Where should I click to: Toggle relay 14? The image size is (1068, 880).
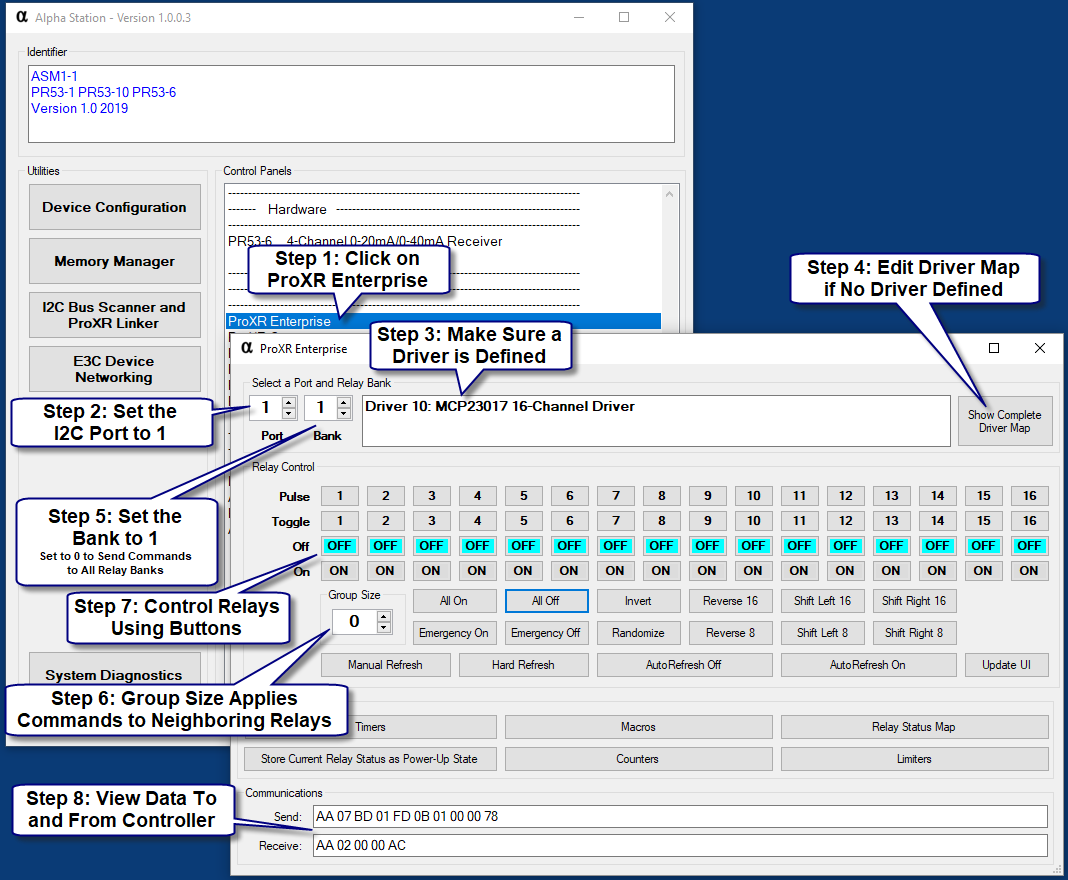click(x=937, y=521)
